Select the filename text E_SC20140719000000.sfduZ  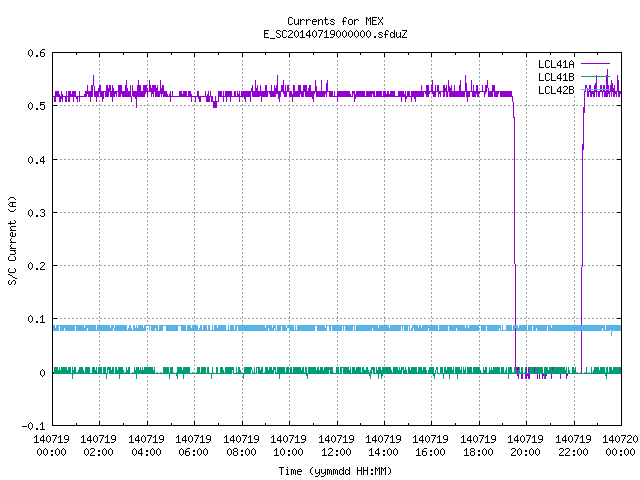(x=335, y=34)
